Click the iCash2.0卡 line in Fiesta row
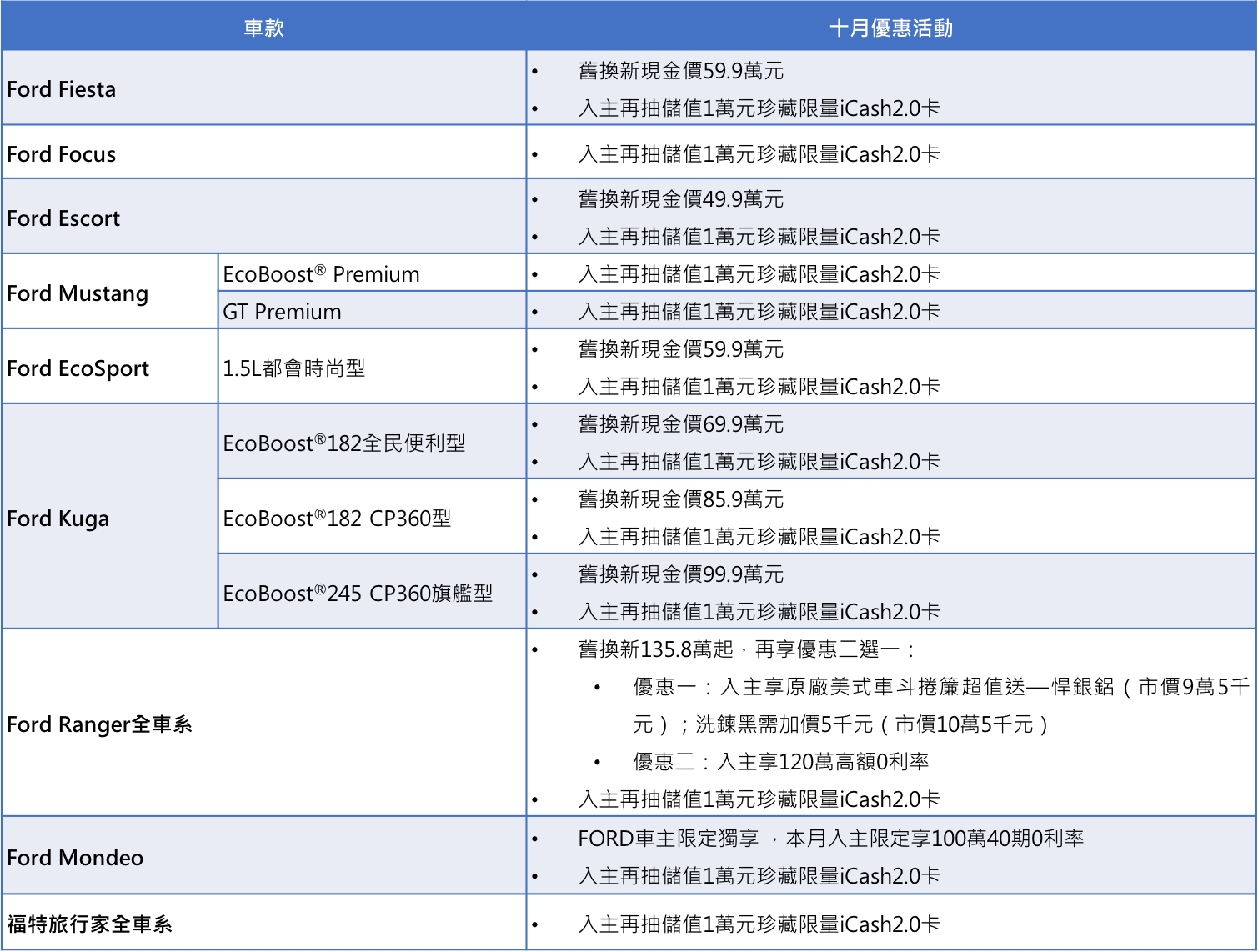Image resolution: width=1258 pixels, height=952 pixels. point(759,108)
